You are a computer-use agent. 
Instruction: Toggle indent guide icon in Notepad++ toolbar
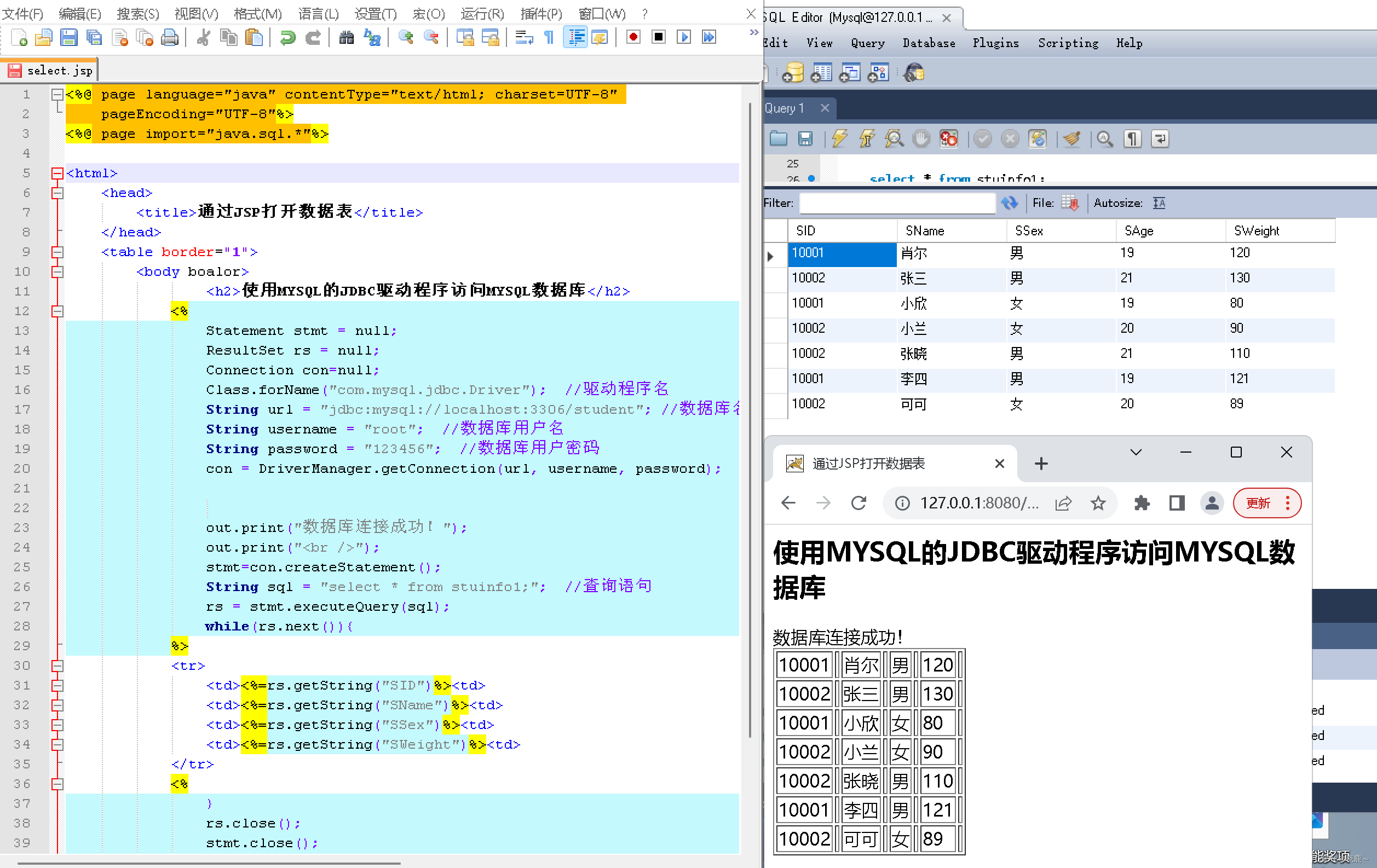(x=575, y=38)
